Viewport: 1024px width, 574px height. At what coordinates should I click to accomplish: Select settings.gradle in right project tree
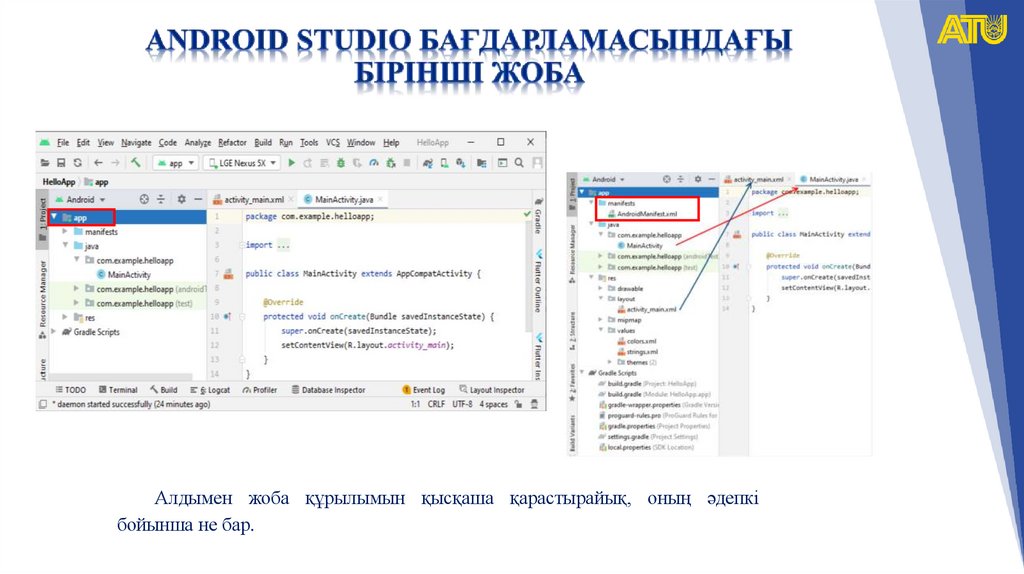(x=648, y=436)
